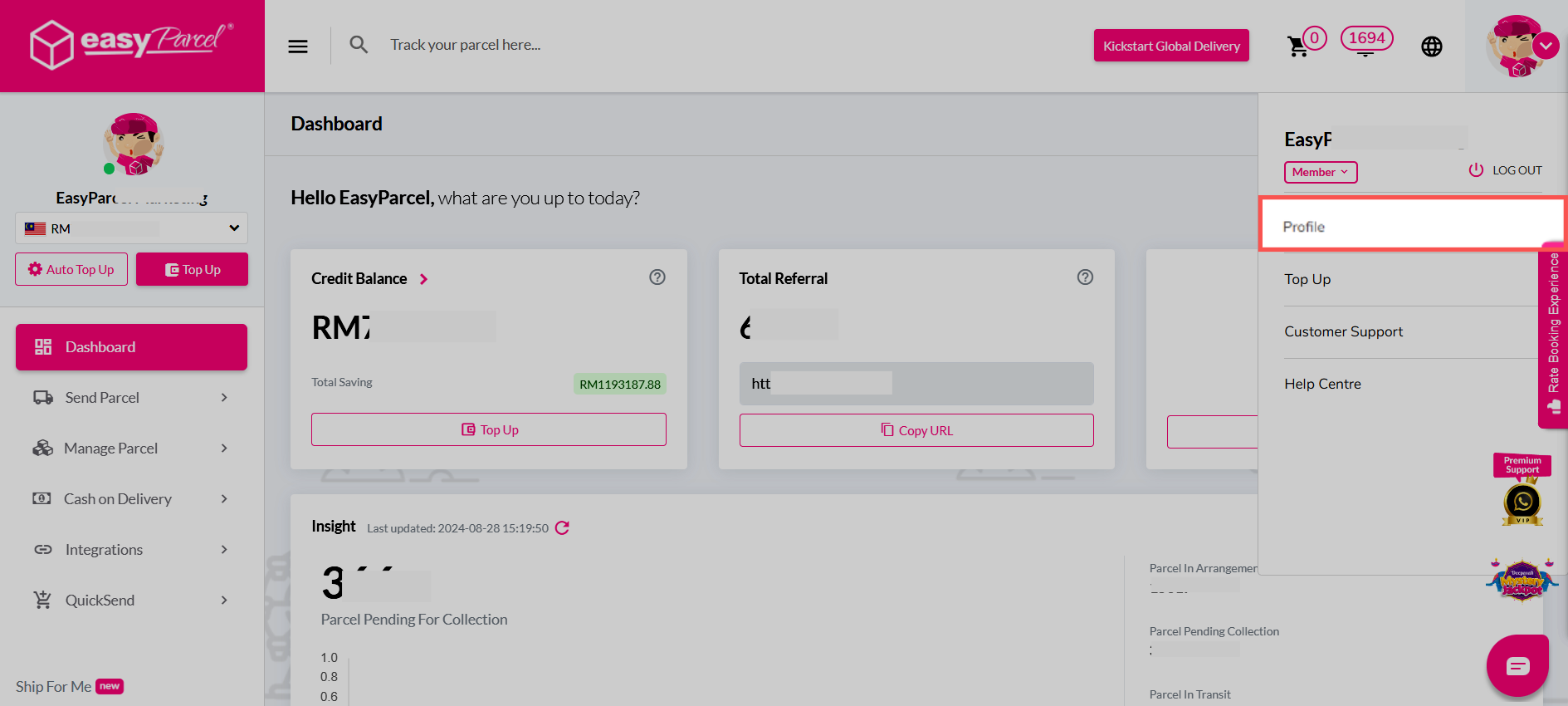
Task: Expand the QuickSend submenu chevron
Action: pos(224,601)
